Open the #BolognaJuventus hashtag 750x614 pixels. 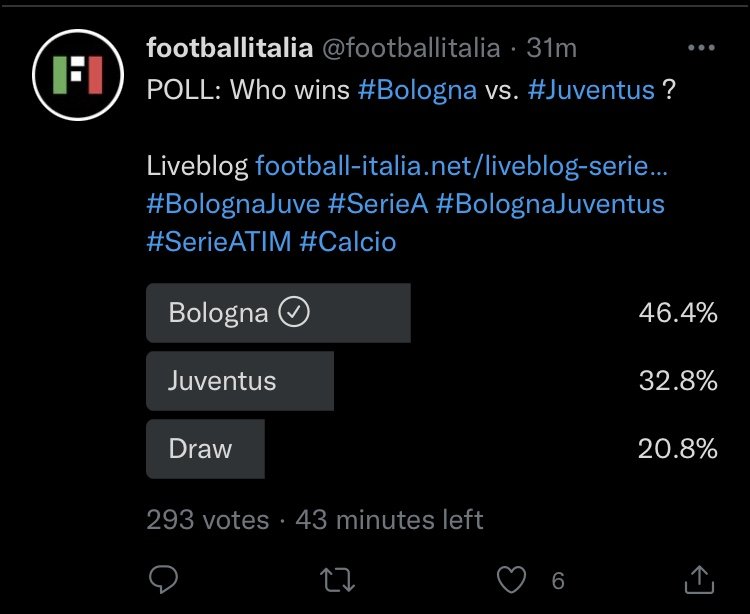pos(550,204)
